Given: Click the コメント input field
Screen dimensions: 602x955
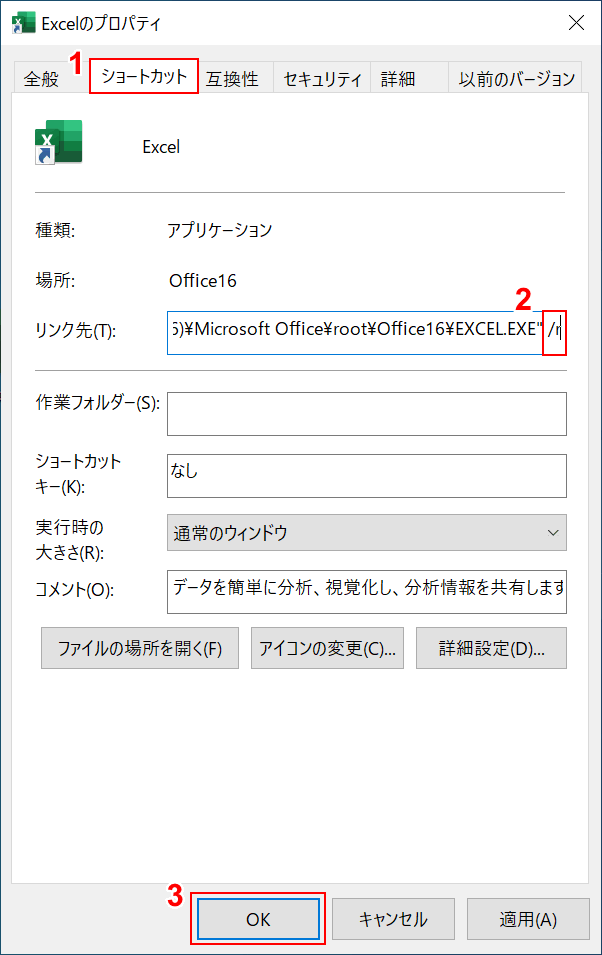Looking at the screenshot, I should click(366, 591).
